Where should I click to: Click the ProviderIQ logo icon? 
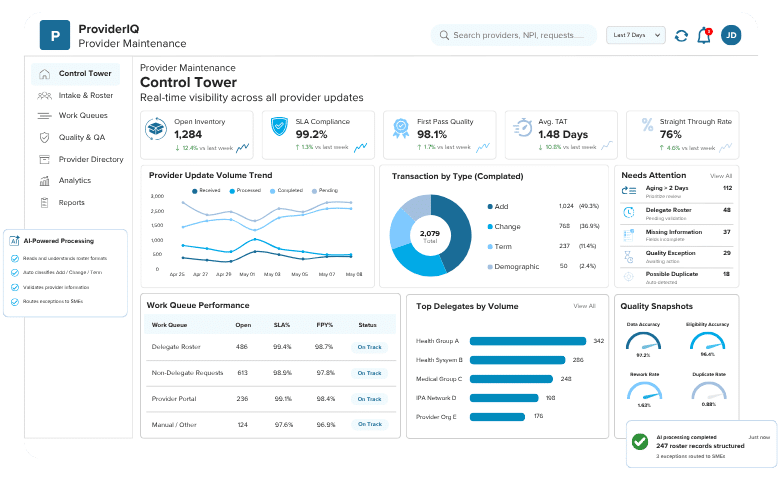(55, 35)
